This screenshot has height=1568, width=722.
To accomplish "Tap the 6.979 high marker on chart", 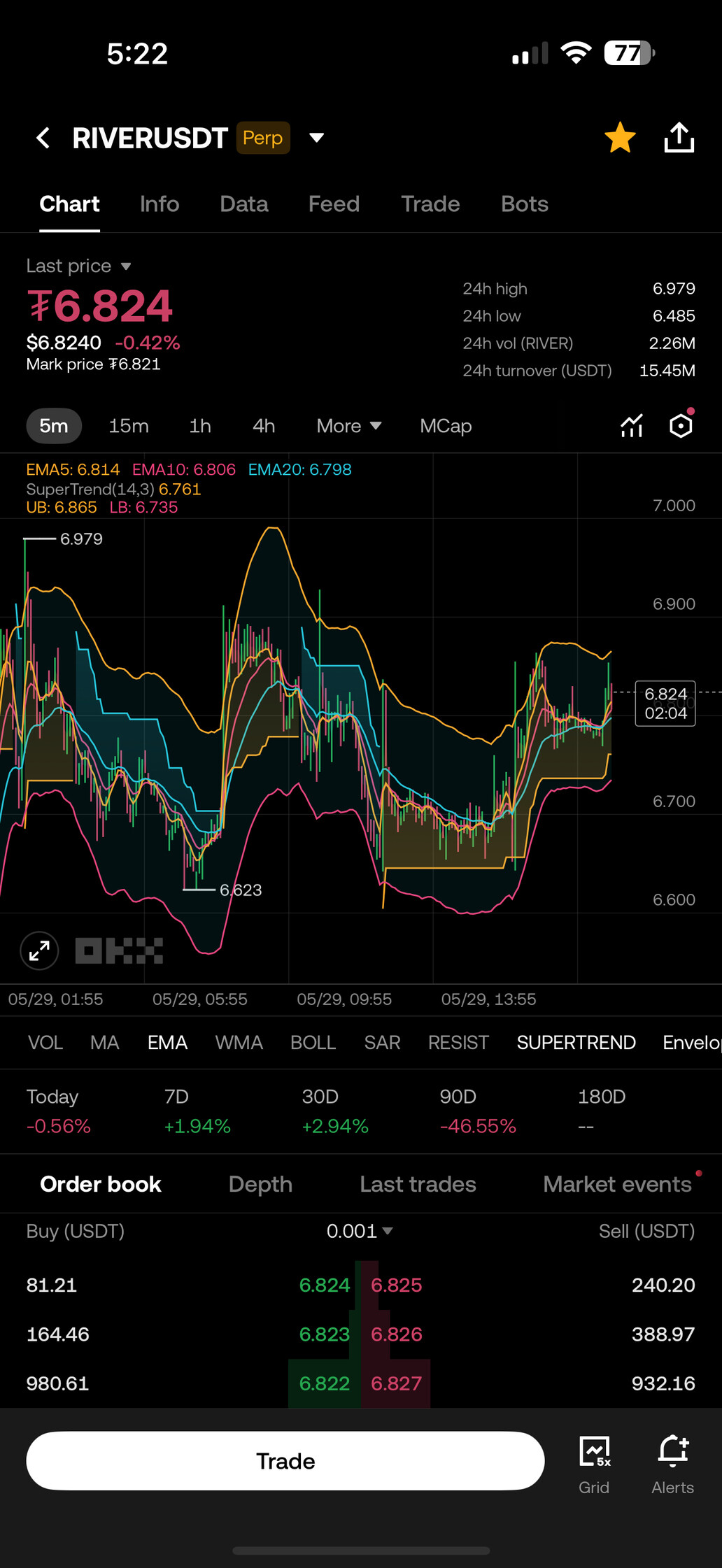I will coord(81,539).
